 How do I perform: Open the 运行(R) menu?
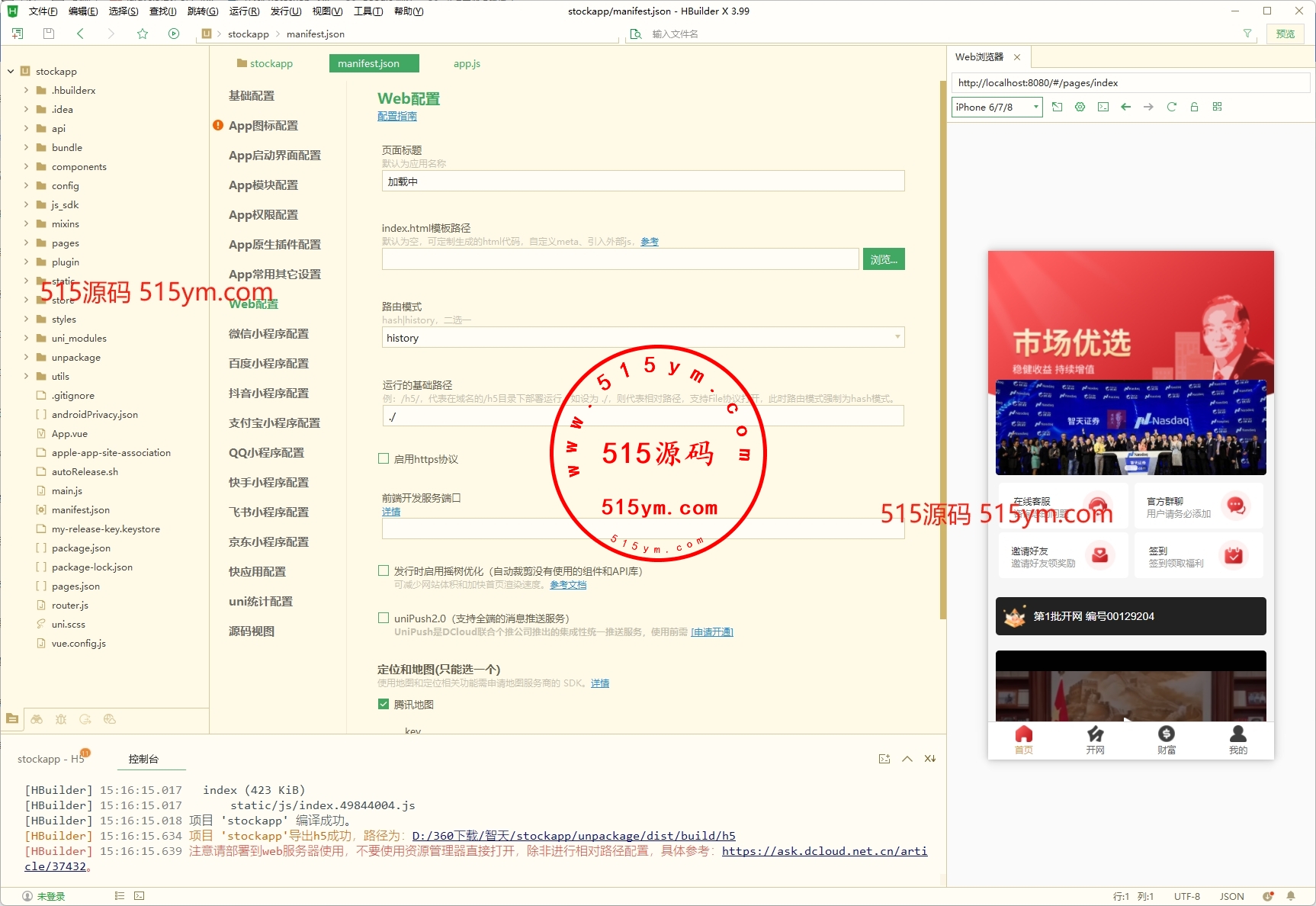[x=244, y=11]
